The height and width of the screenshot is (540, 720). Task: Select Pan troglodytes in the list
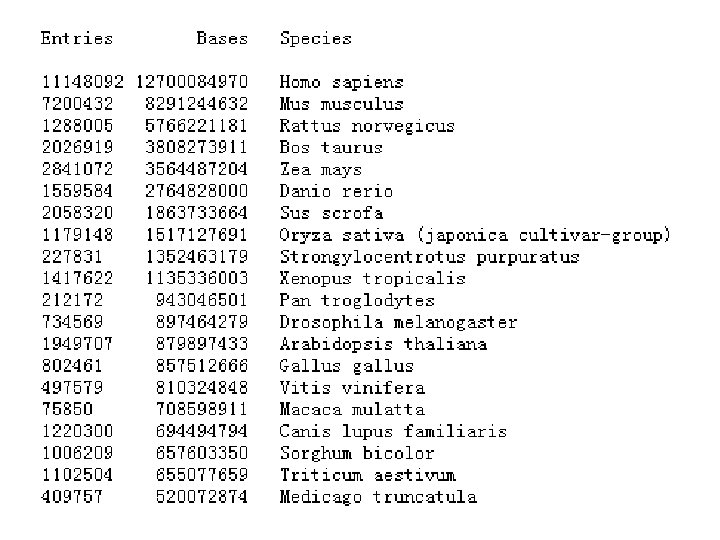click(x=357, y=300)
